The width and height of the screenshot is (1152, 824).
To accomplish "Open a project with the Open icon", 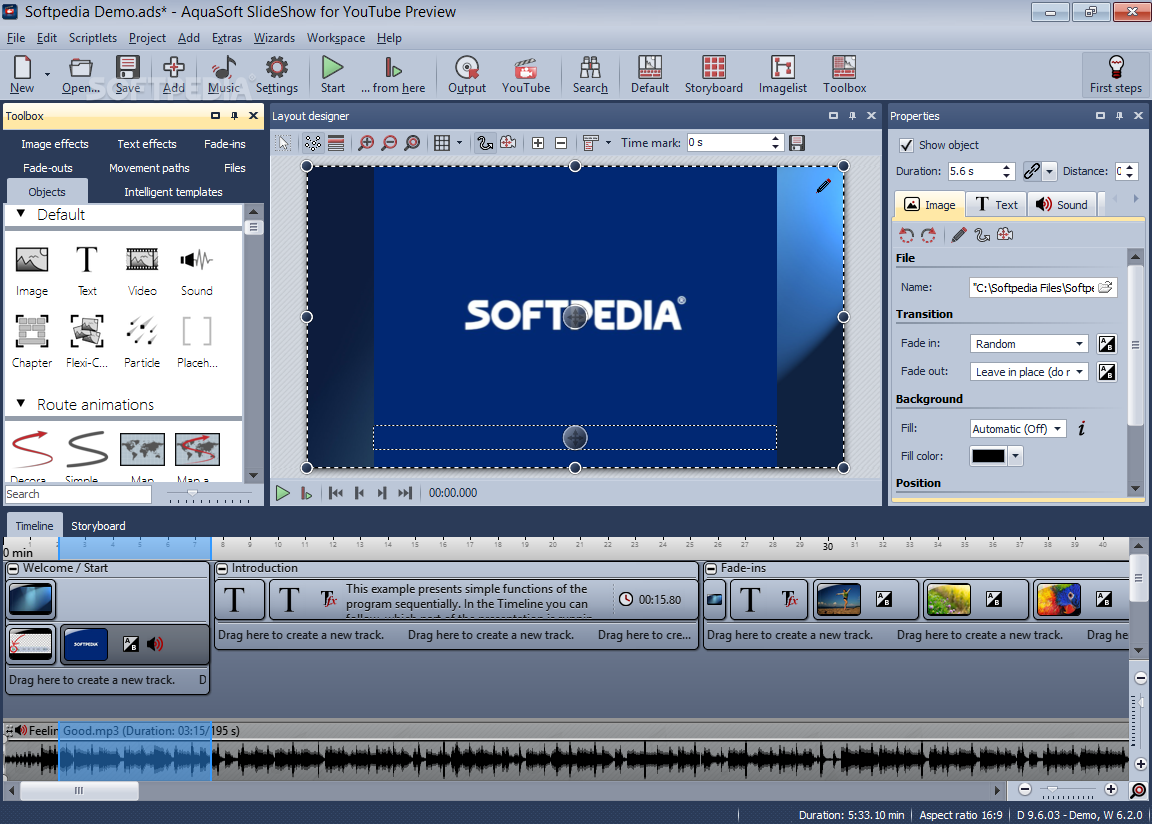I will point(81,75).
